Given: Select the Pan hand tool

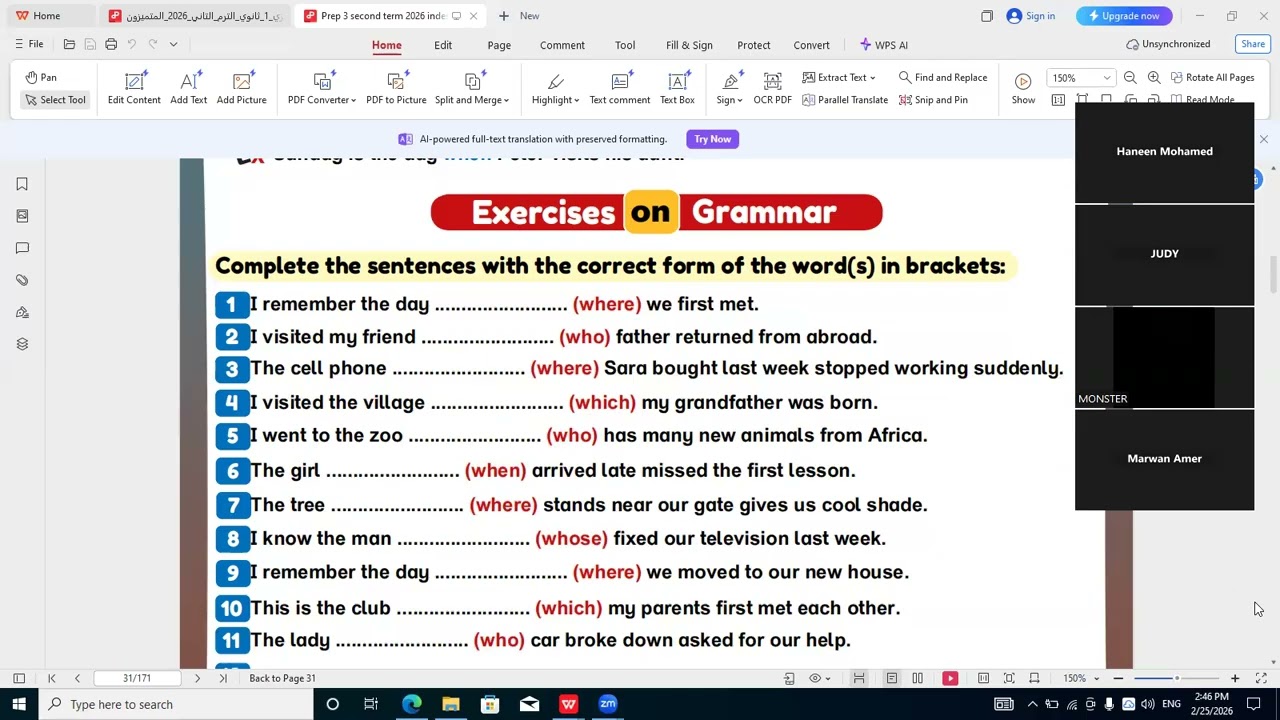Looking at the screenshot, I should click(x=41, y=77).
